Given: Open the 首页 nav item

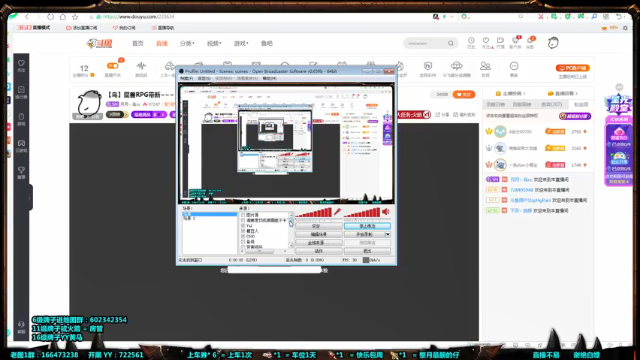Looking at the screenshot, I should [138, 43].
